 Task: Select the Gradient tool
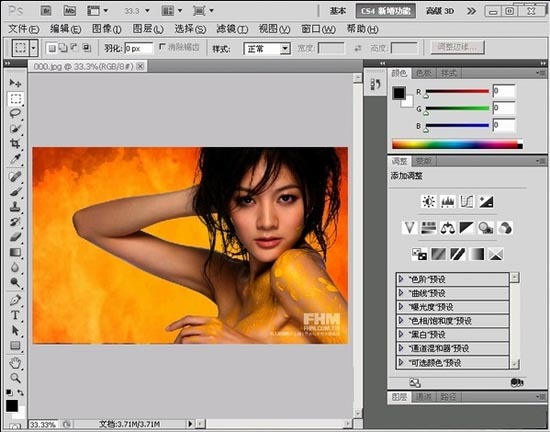coord(15,252)
